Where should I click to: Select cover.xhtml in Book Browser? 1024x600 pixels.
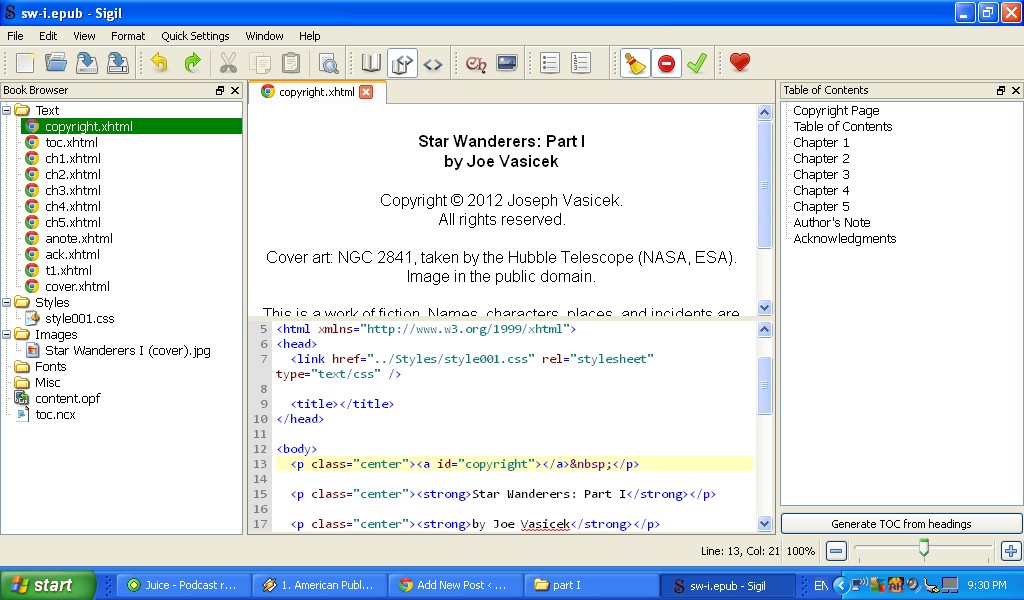coord(76,286)
